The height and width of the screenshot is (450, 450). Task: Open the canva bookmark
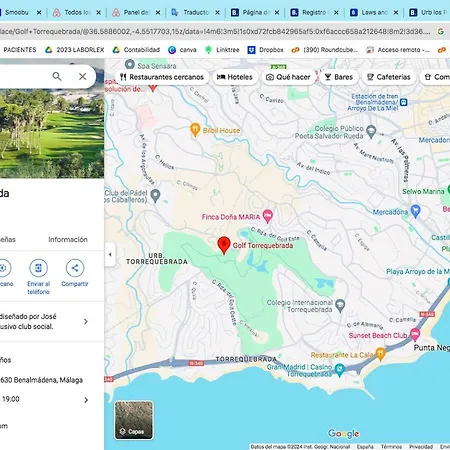(x=183, y=50)
